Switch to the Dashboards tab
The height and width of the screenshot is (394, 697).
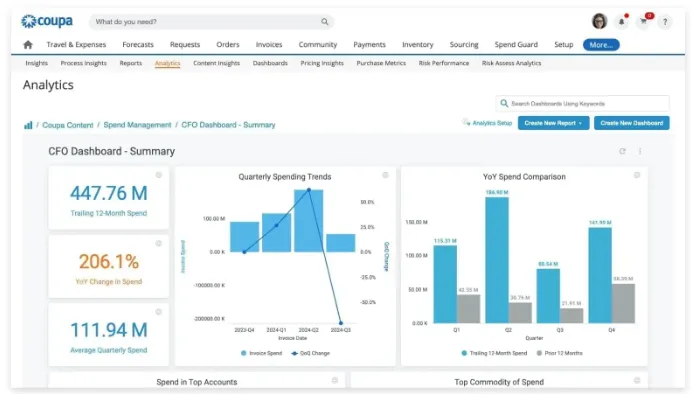(x=270, y=63)
